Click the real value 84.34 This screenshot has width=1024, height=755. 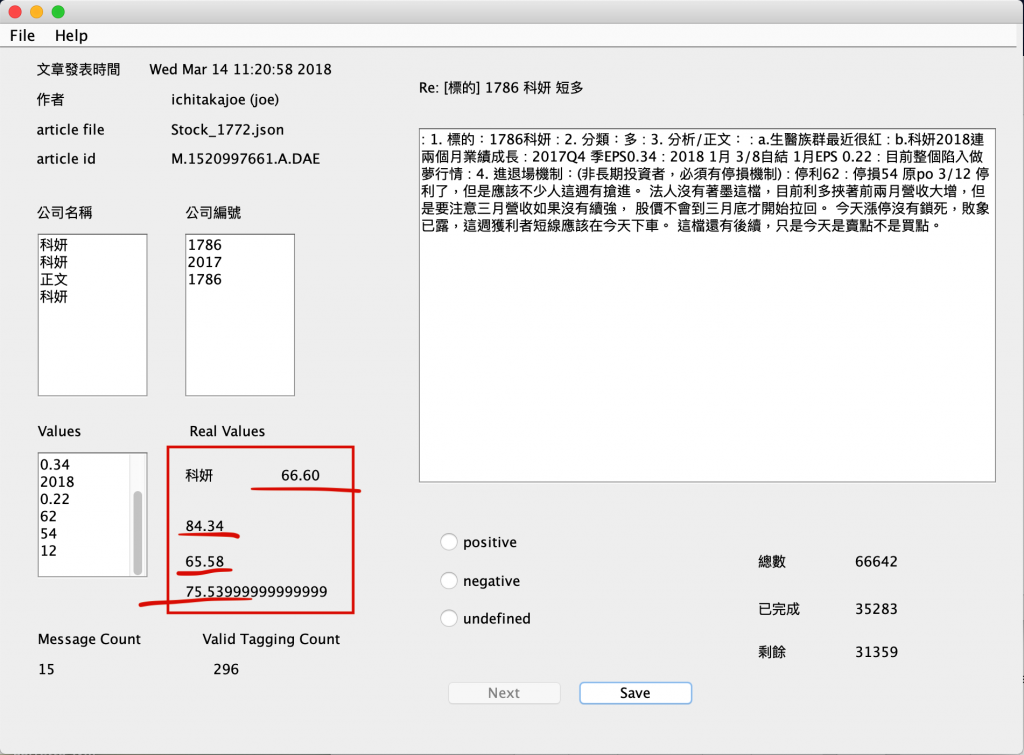click(204, 526)
